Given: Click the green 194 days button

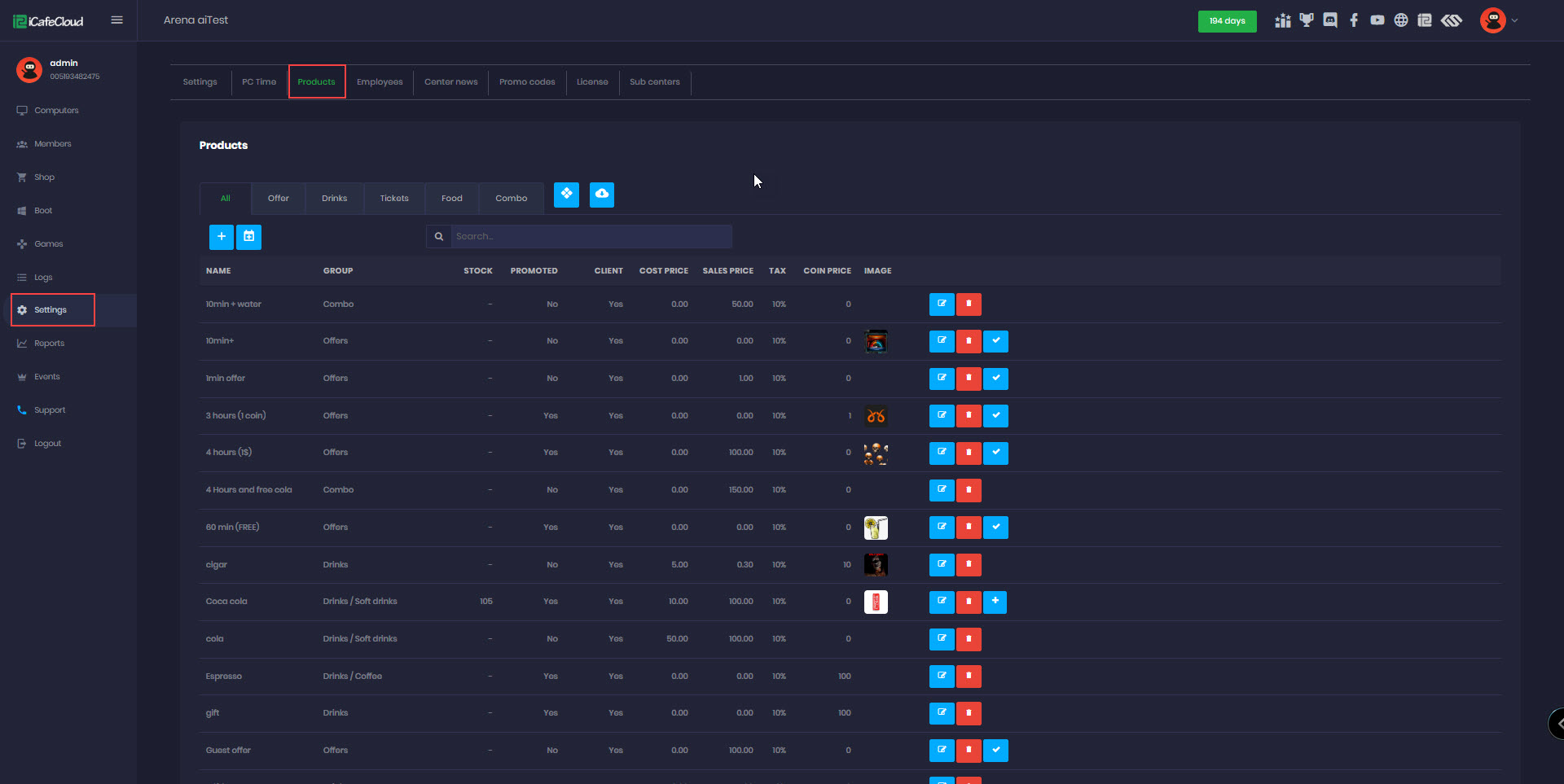Looking at the screenshot, I should (1227, 21).
